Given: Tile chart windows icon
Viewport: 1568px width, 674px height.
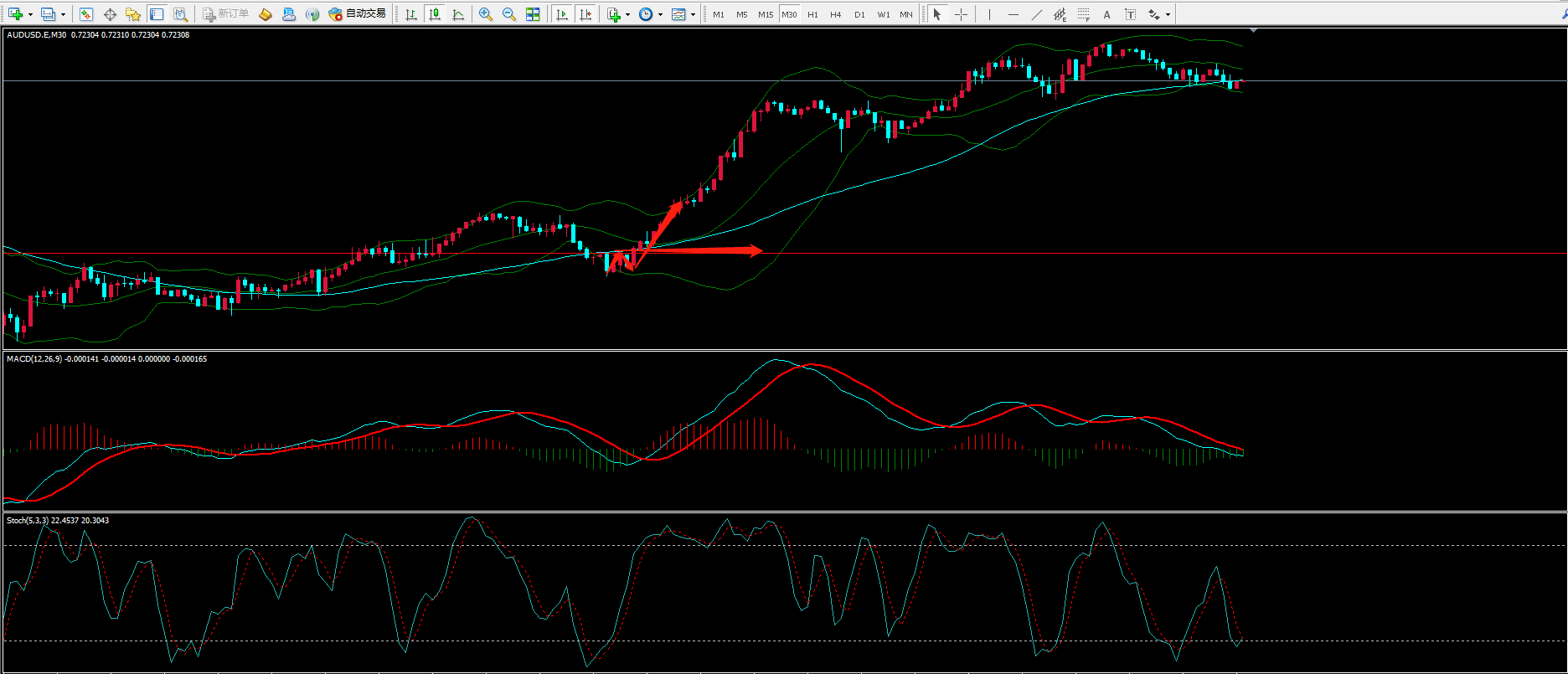Looking at the screenshot, I should click(x=533, y=14).
